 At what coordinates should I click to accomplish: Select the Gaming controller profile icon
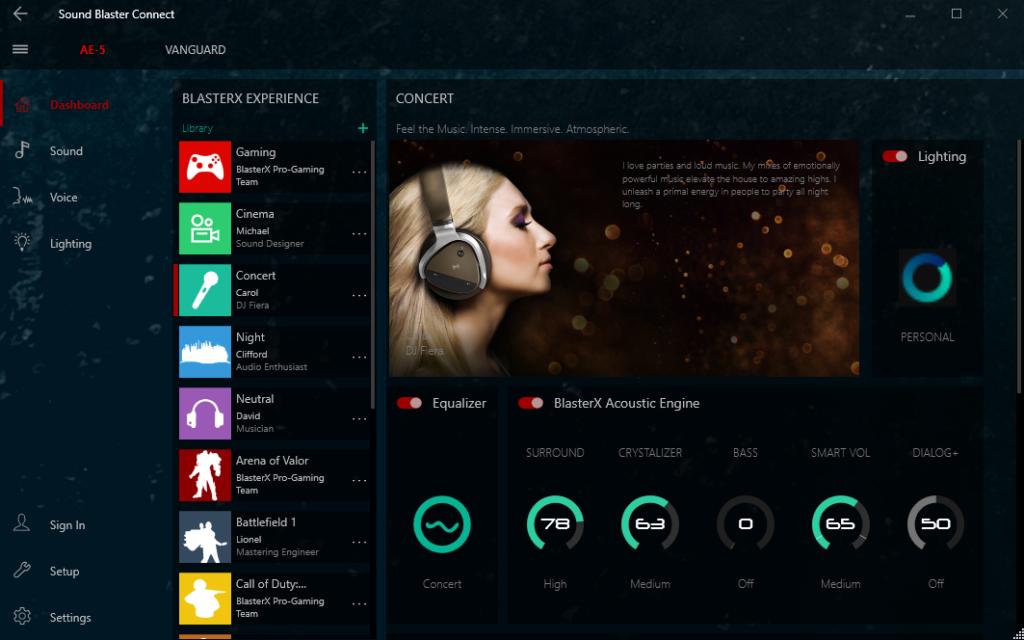point(205,167)
